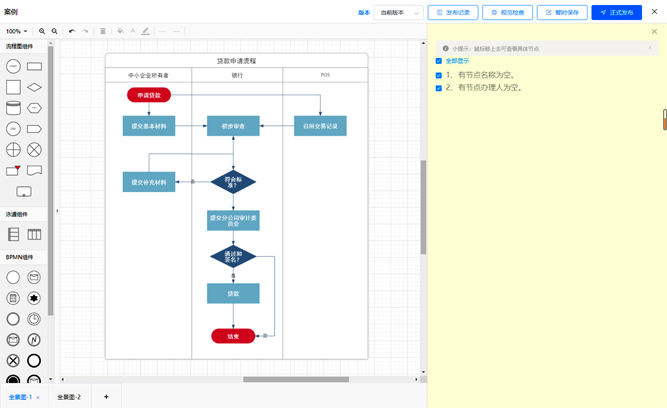Open the 当前版本 version dropdown

pos(399,13)
